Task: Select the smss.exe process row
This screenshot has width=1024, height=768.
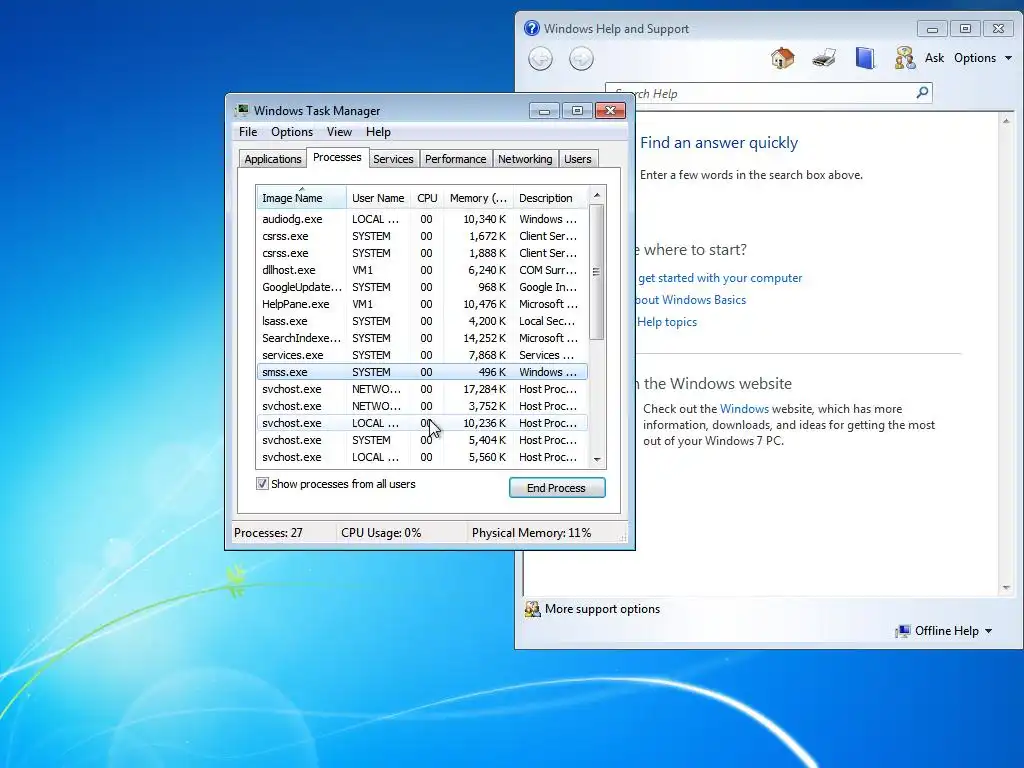Action: pyautogui.click(x=422, y=372)
